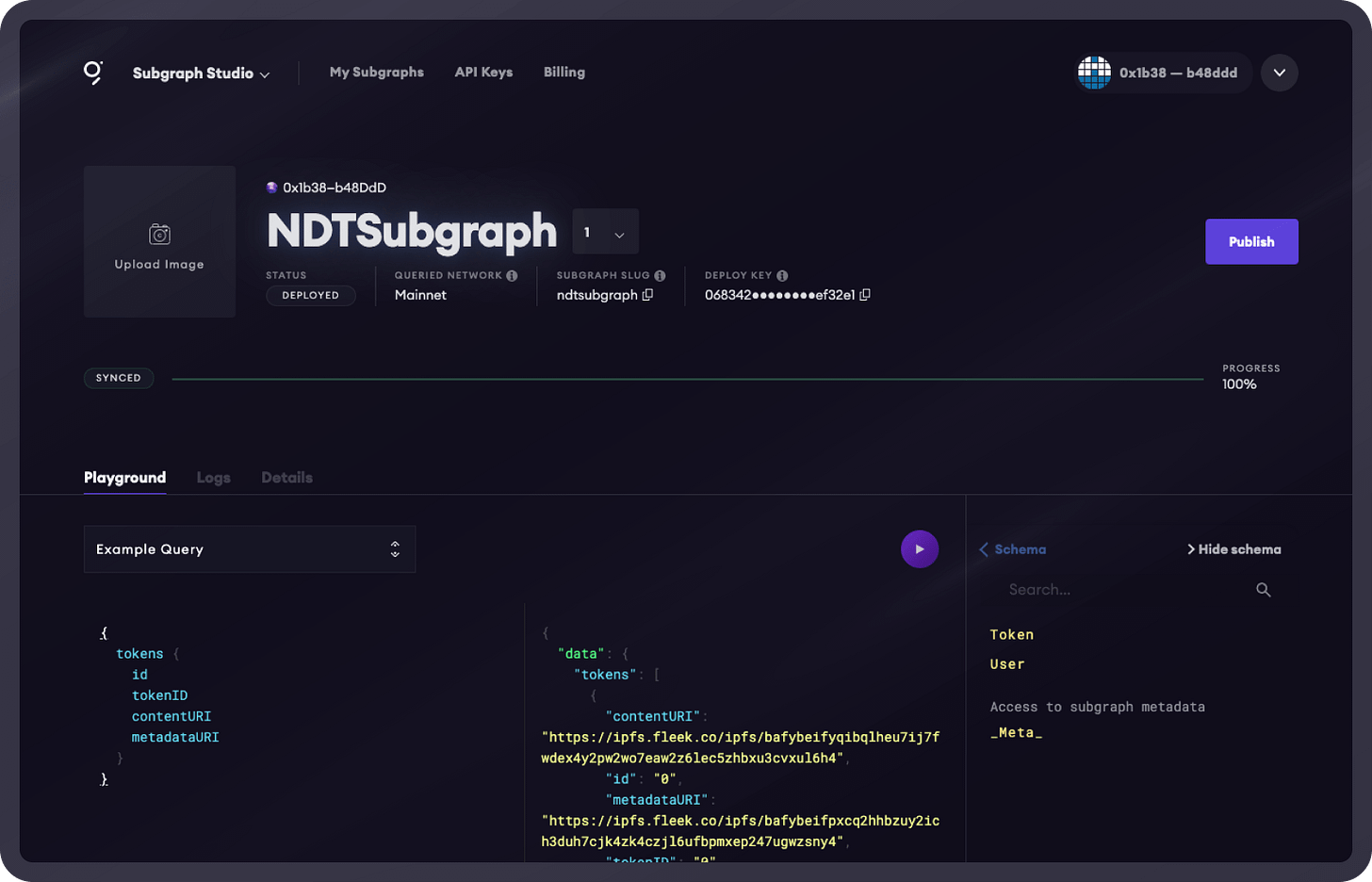Open the Billing page
Viewport: 1372px width, 882px height.
[x=564, y=72]
